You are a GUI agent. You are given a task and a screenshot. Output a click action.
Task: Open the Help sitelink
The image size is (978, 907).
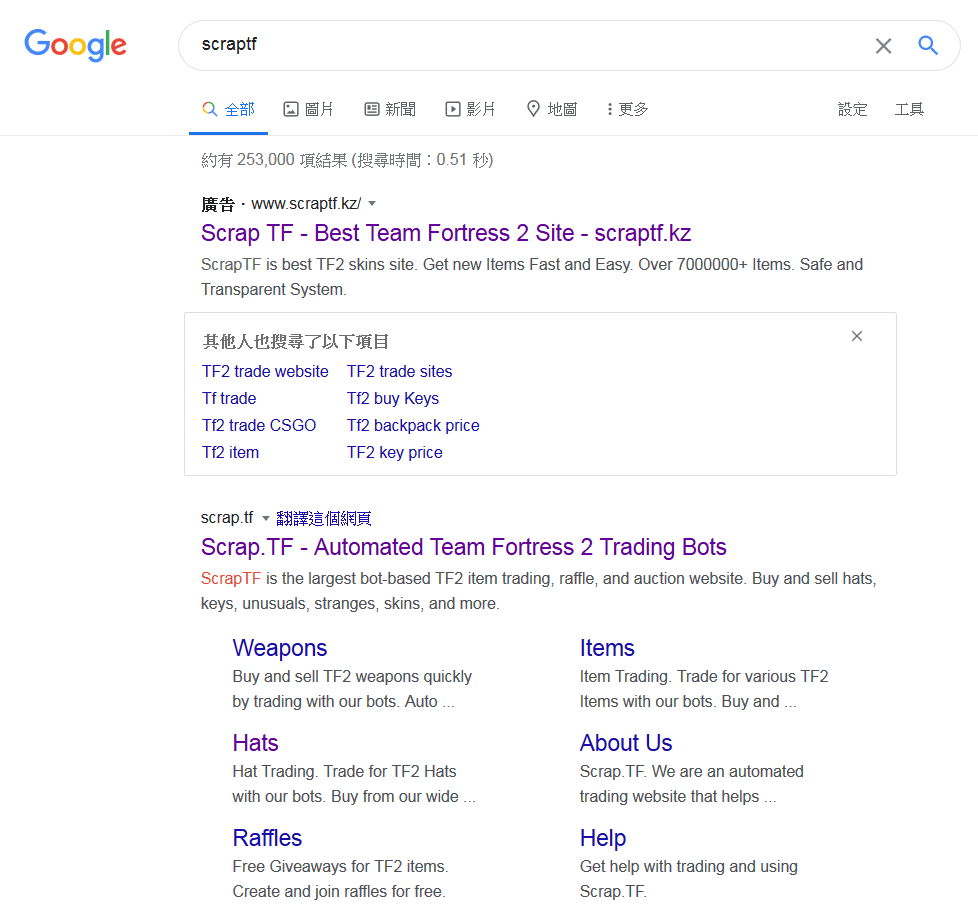point(603,838)
